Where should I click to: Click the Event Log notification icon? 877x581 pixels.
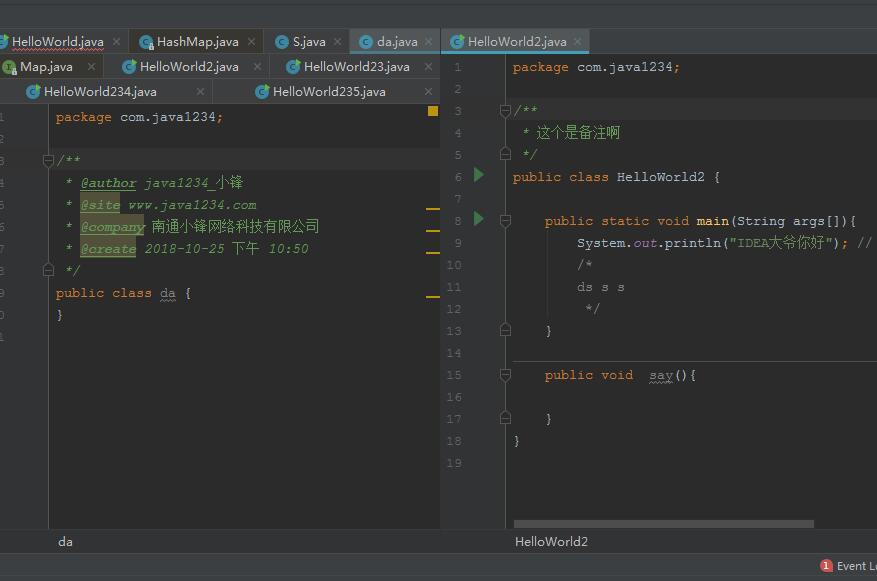pos(826,566)
